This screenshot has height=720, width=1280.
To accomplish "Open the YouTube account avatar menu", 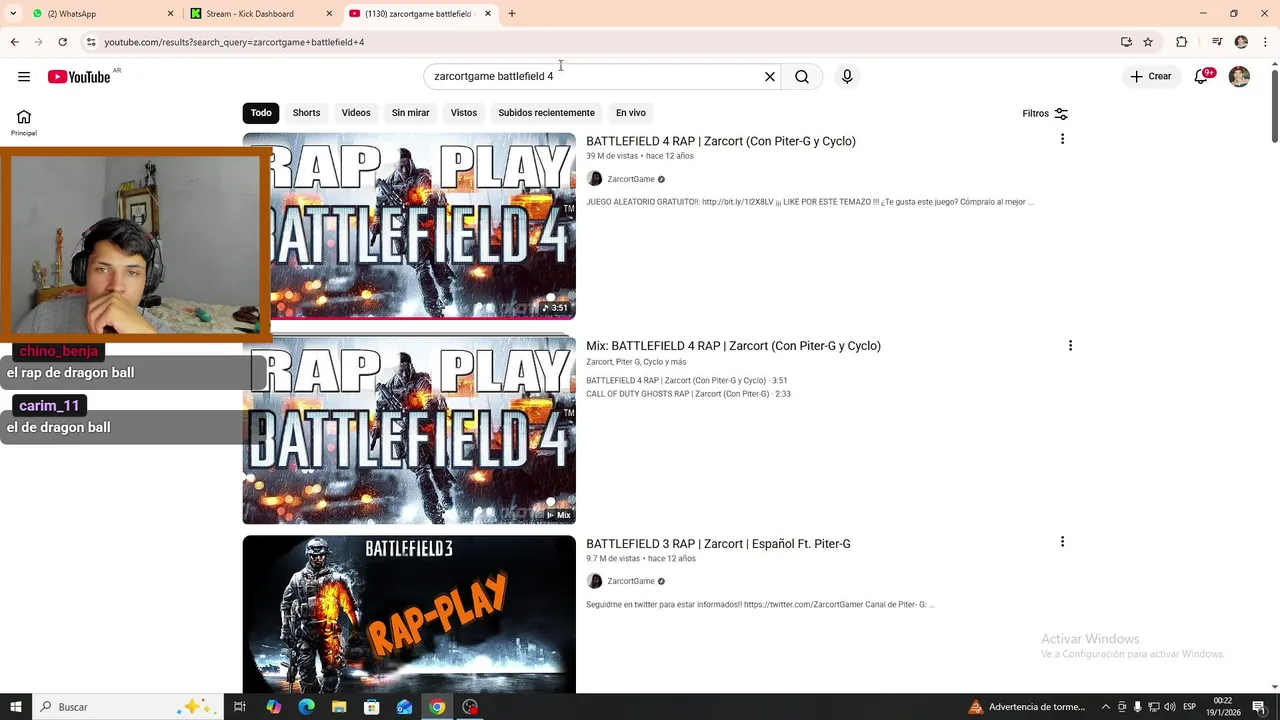I will [x=1239, y=77].
